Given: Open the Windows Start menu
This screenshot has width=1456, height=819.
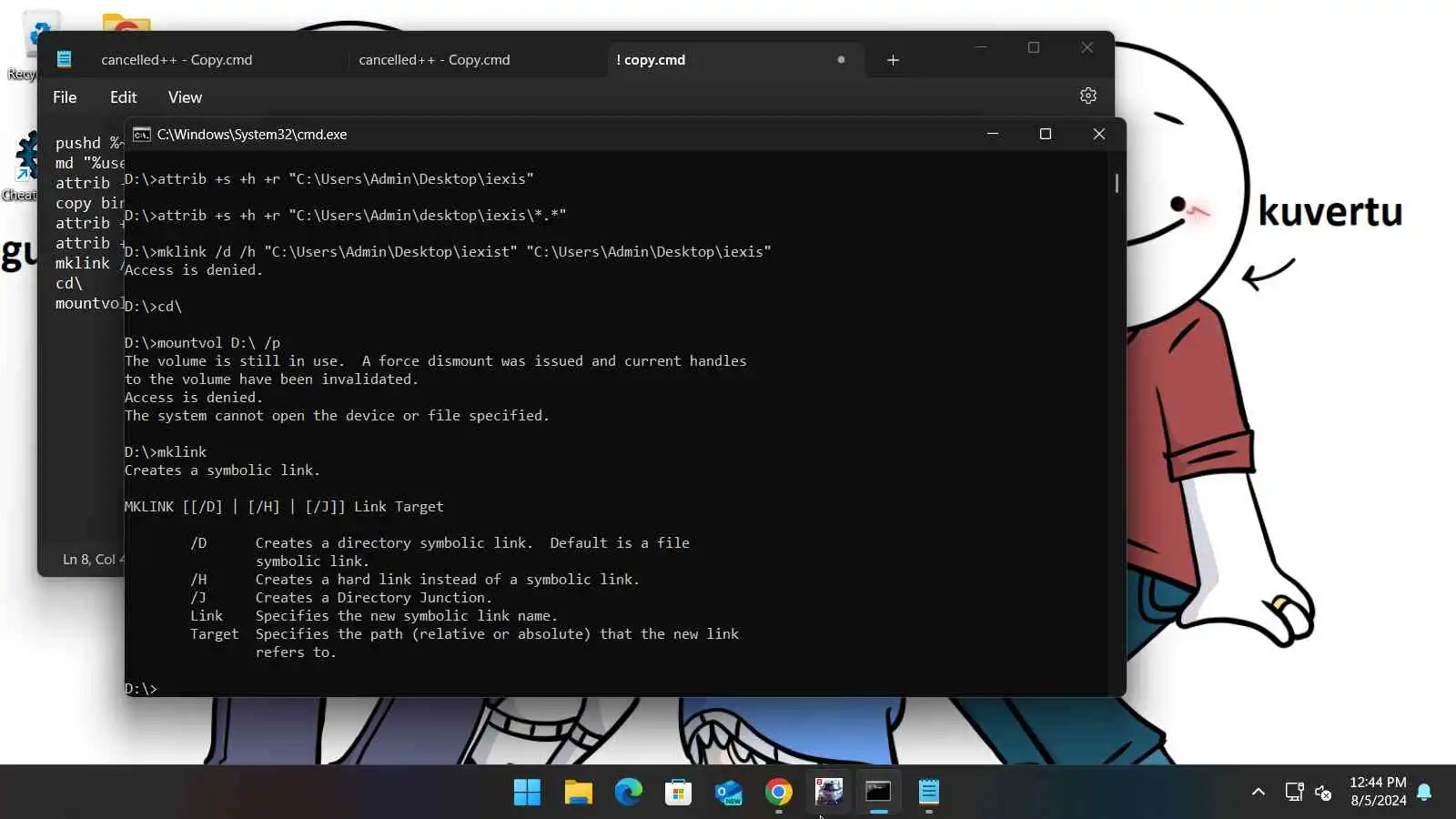Looking at the screenshot, I should tap(527, 793).
